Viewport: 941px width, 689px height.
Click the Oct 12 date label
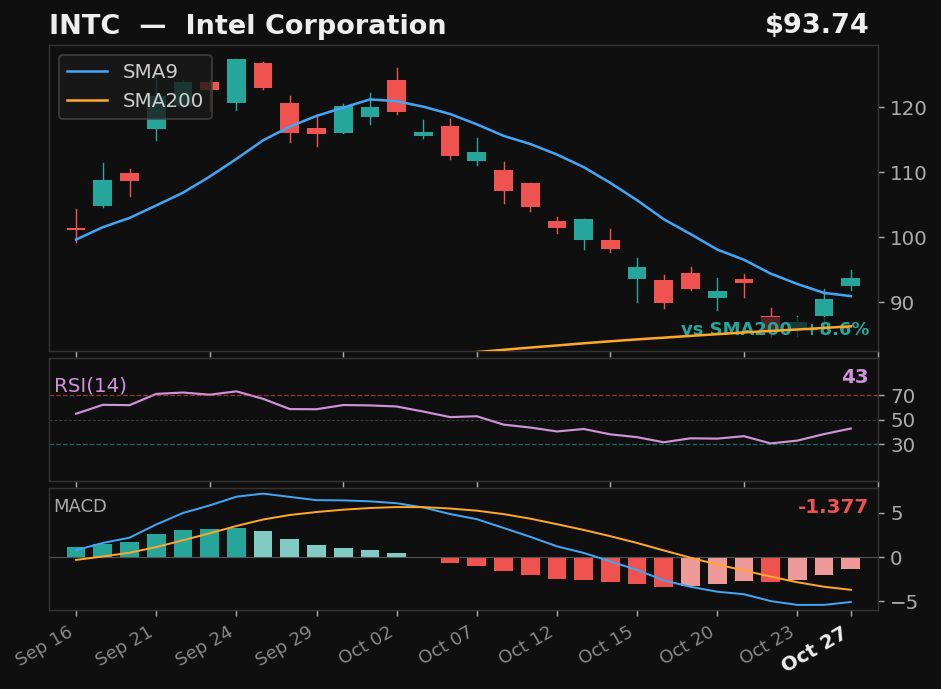(x=526, y=645)
